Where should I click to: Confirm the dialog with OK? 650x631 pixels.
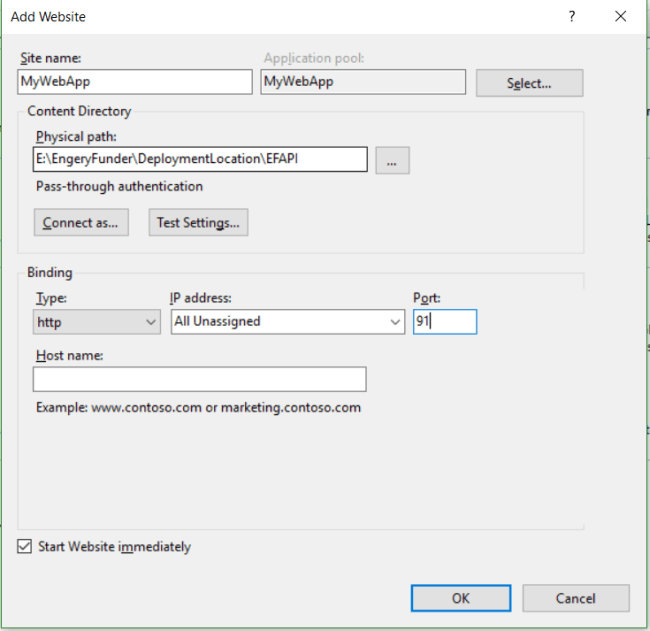460,598
